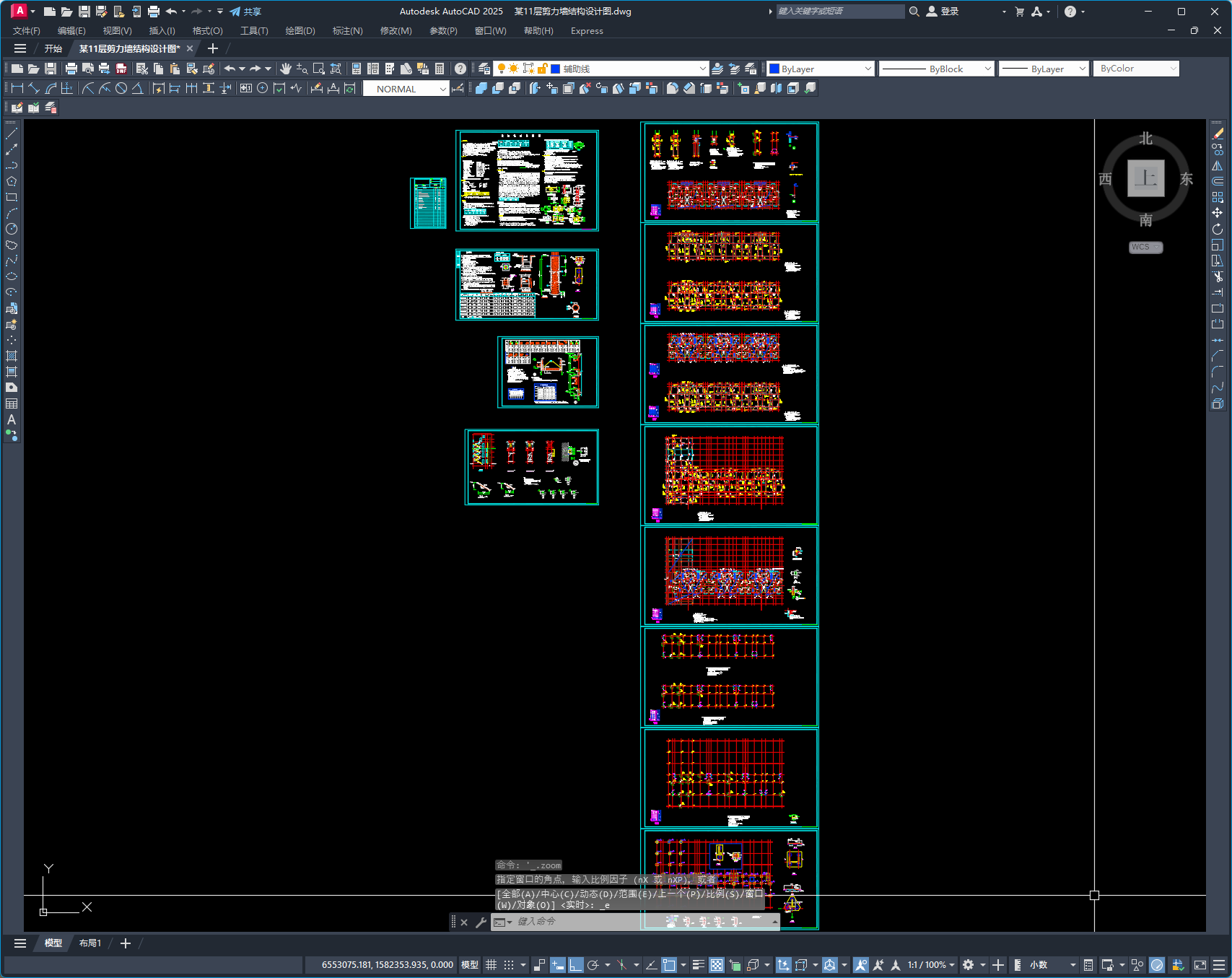Click the 北 direction on ViewCube
Image resolution: width=1232 pixels, height=978 pixels.
(1146, 139)
